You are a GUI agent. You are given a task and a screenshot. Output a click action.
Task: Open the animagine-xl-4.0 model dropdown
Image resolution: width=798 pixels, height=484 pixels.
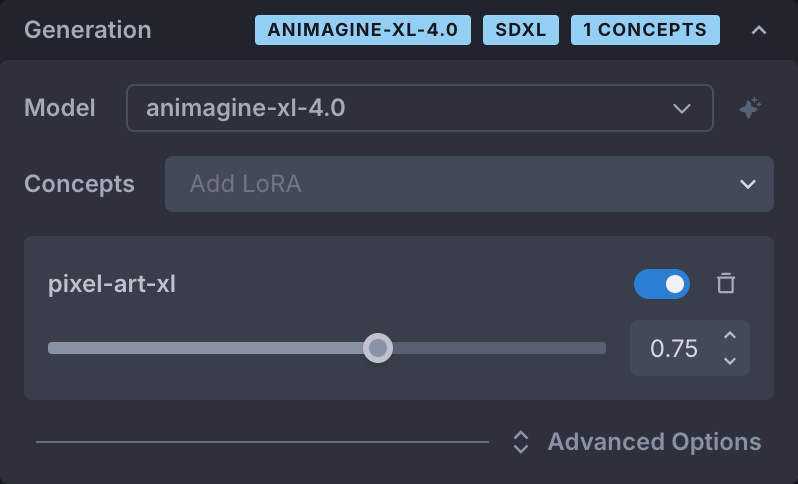(x=419, y=108)
